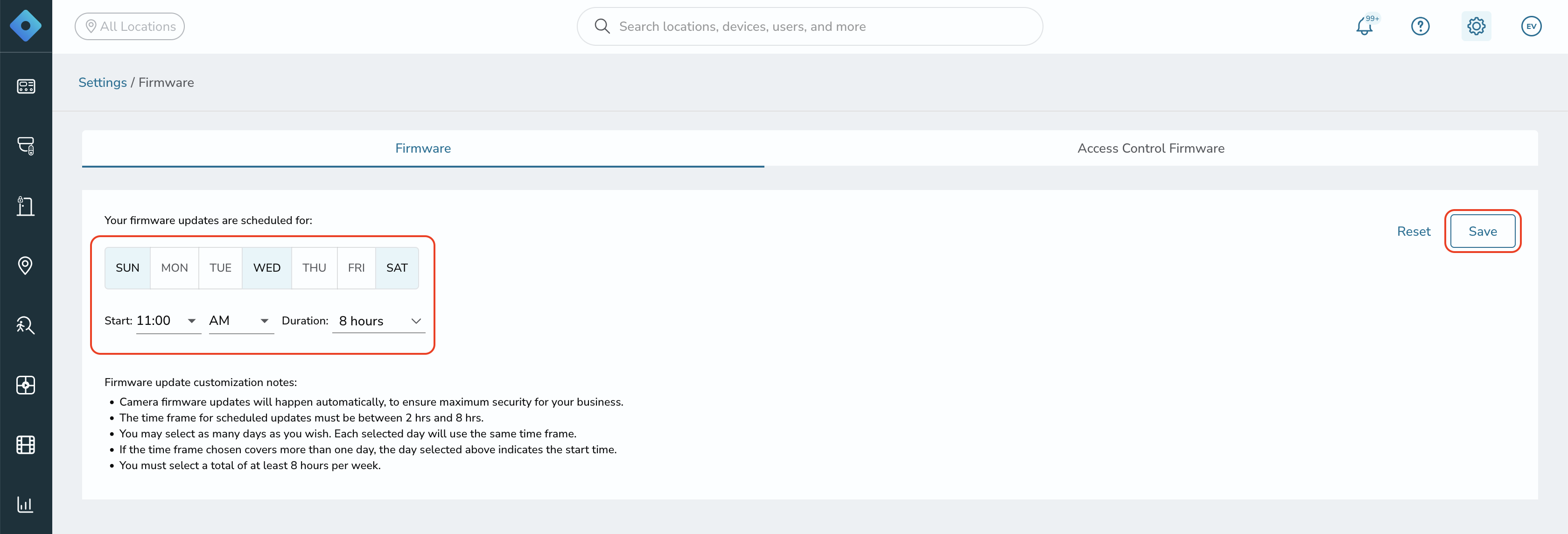The height and width of the screenshot is (534, 1568).
Task: Open the locations pin icon in sidebar
Action: (26, 266)
